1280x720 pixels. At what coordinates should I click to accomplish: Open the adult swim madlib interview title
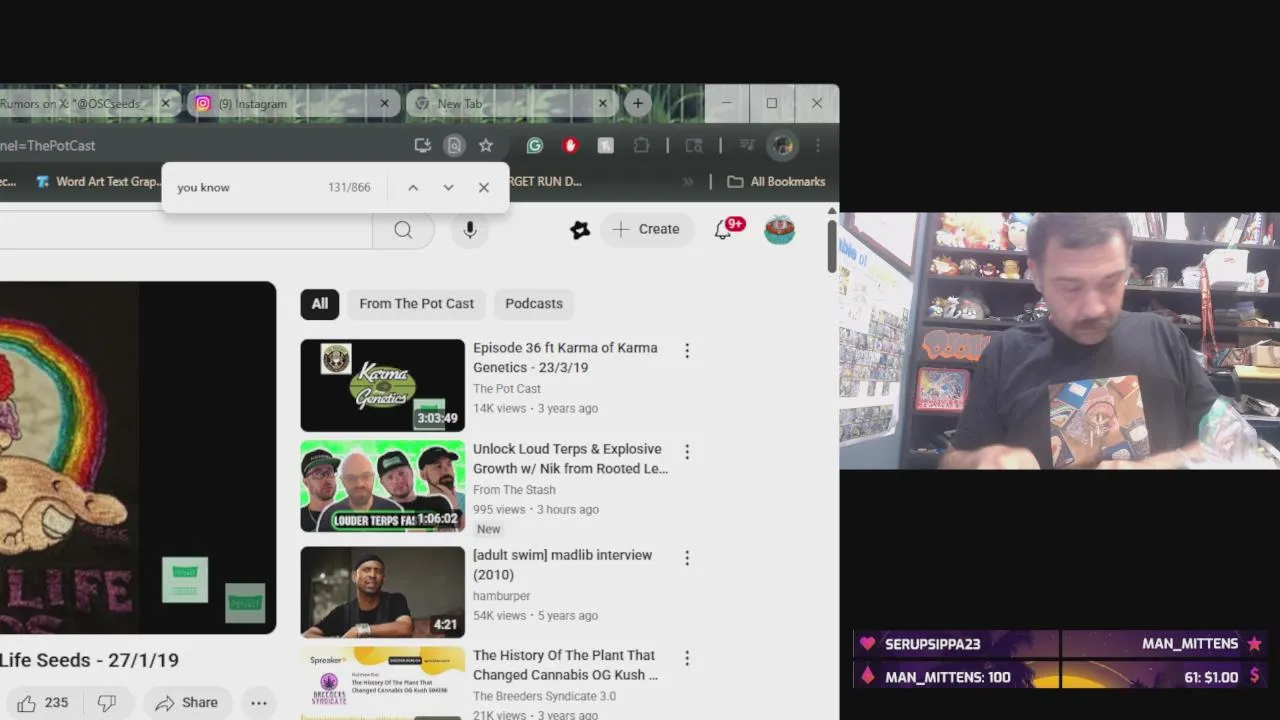[x=562, y=565]
